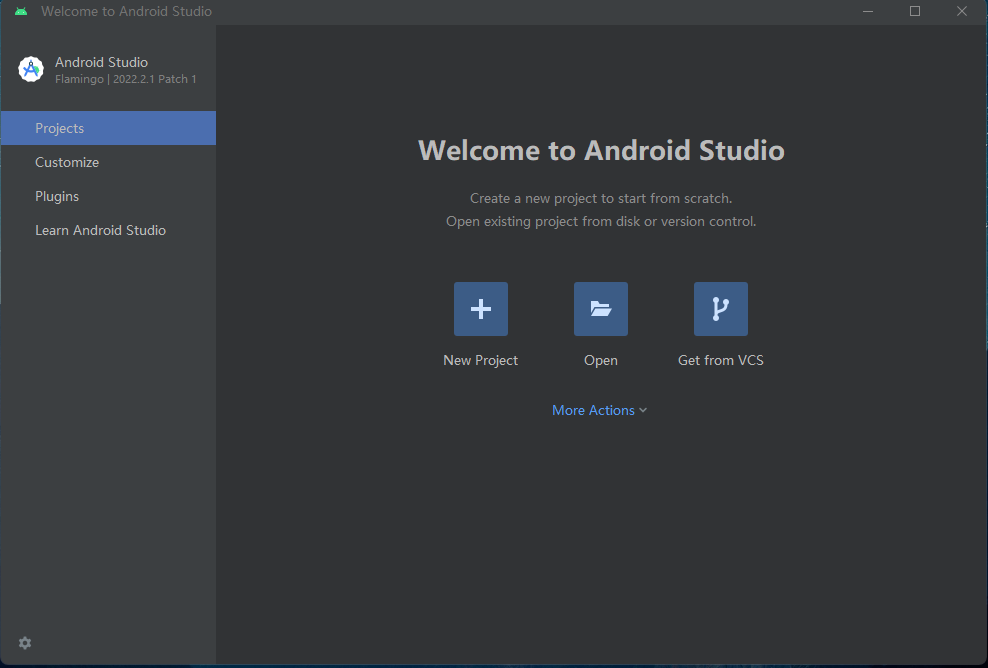
Task: Click the Get from VCS label
Action: pyautogui.click(x=721, y=360)
